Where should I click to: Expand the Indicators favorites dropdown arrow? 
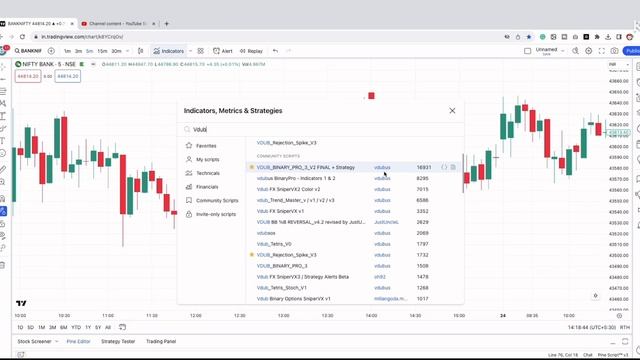(x=190, y=51)
